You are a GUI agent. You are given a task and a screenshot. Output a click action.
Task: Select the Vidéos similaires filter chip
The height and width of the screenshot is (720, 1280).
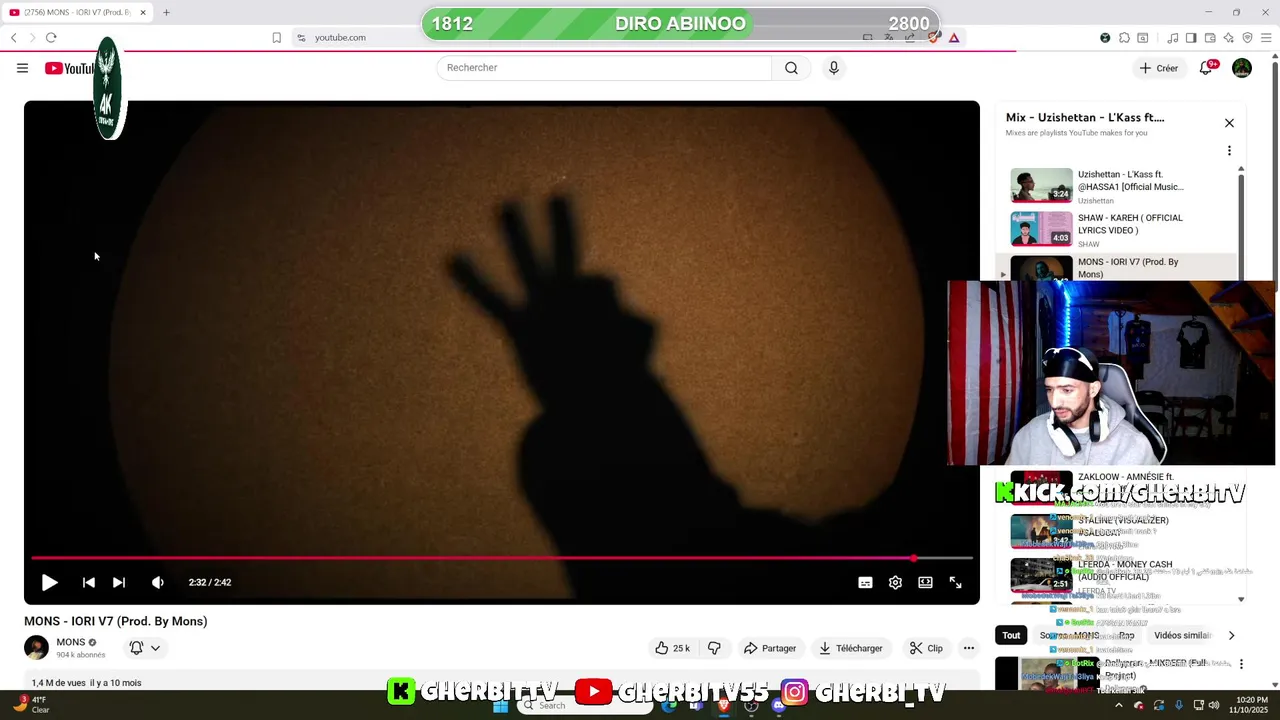point(1182,635)
